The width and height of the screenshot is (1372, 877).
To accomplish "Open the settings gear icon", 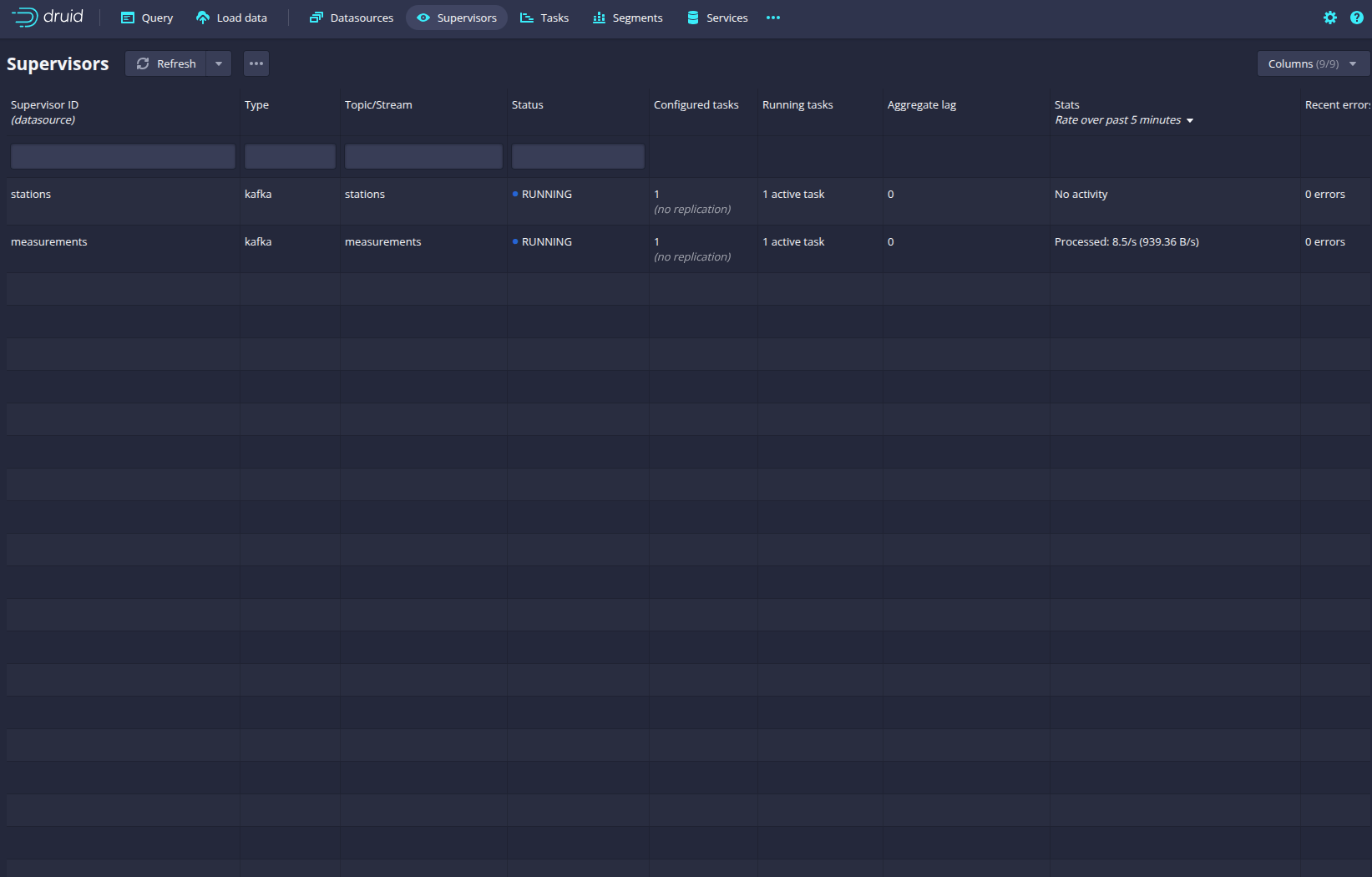I will click(1329, 18).
